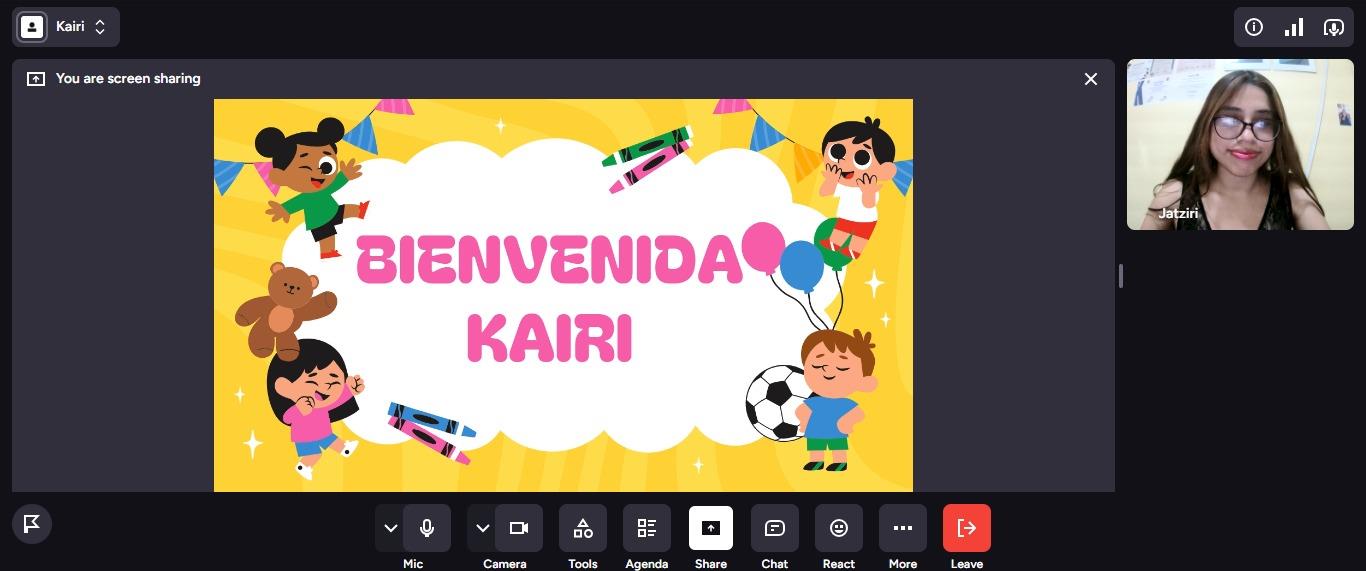The height and width of the screenshot is (571, 1366).
Task: Open the More options menu
Action: [x=903, y=528]
